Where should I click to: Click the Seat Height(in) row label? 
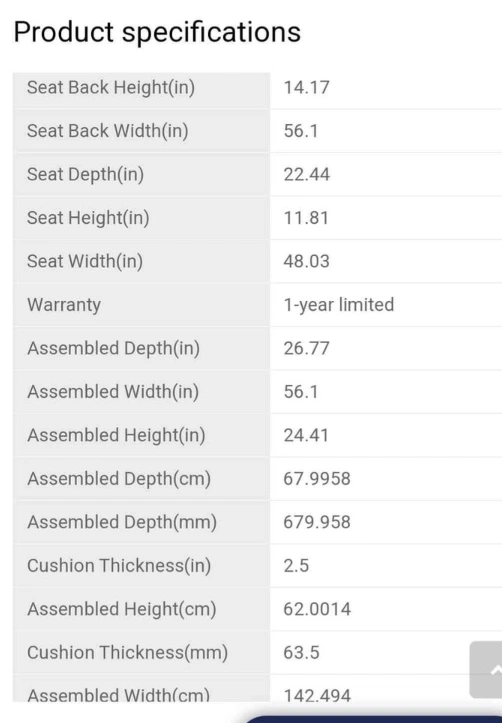88,218
